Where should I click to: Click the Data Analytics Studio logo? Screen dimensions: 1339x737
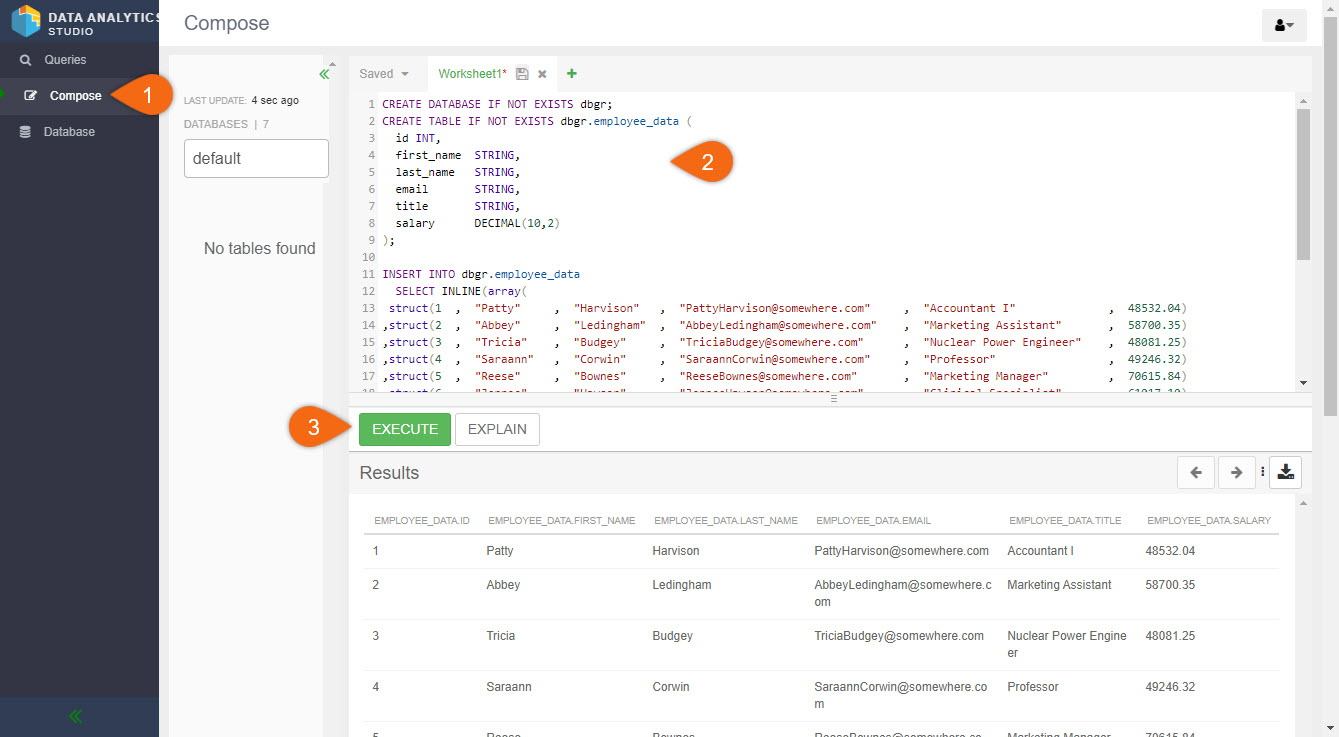point(27,21)
